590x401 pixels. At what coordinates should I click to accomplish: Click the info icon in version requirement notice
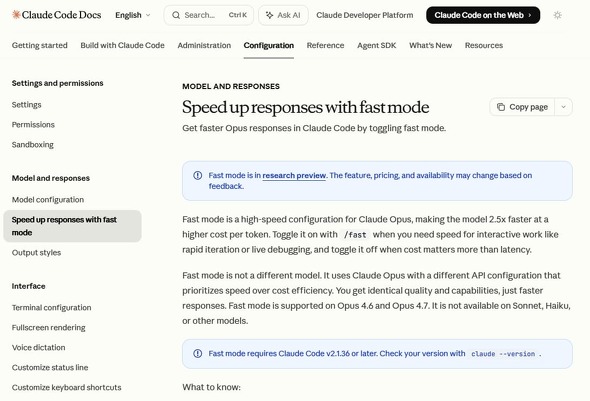pos(198,353)
